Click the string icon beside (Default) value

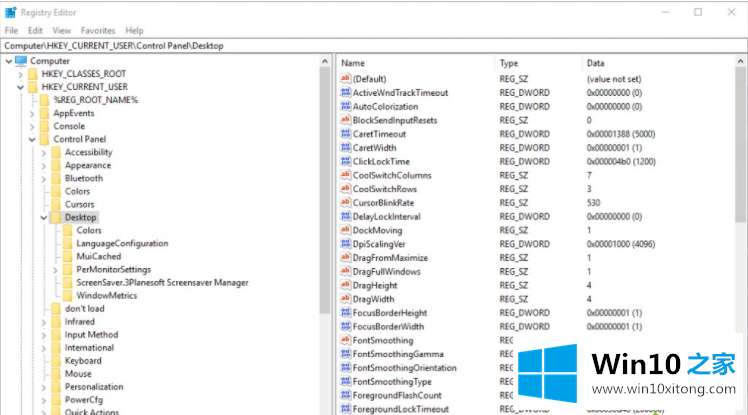point(345,79)
